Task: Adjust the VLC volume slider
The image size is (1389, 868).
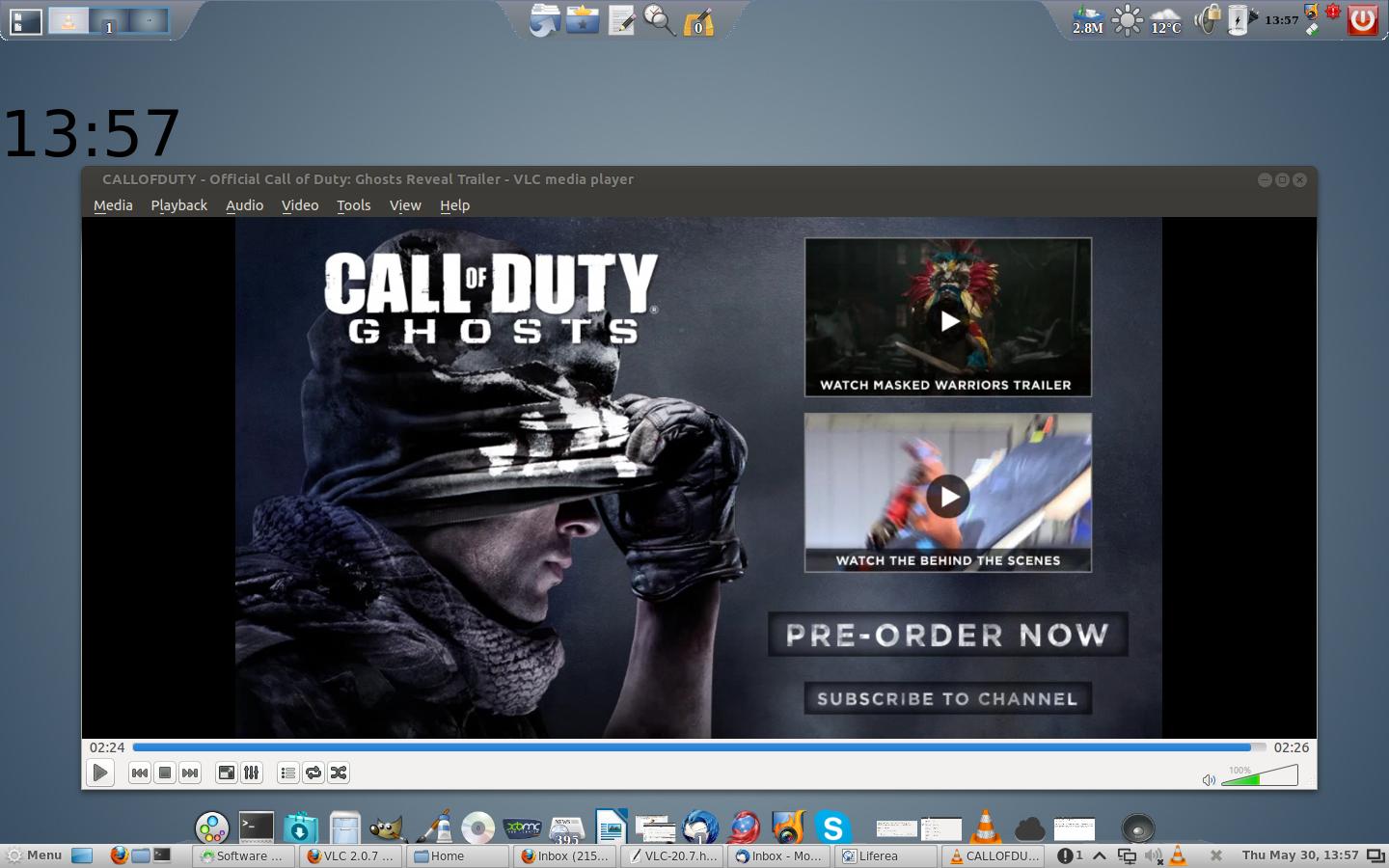Action: (x=1260, y=776)
